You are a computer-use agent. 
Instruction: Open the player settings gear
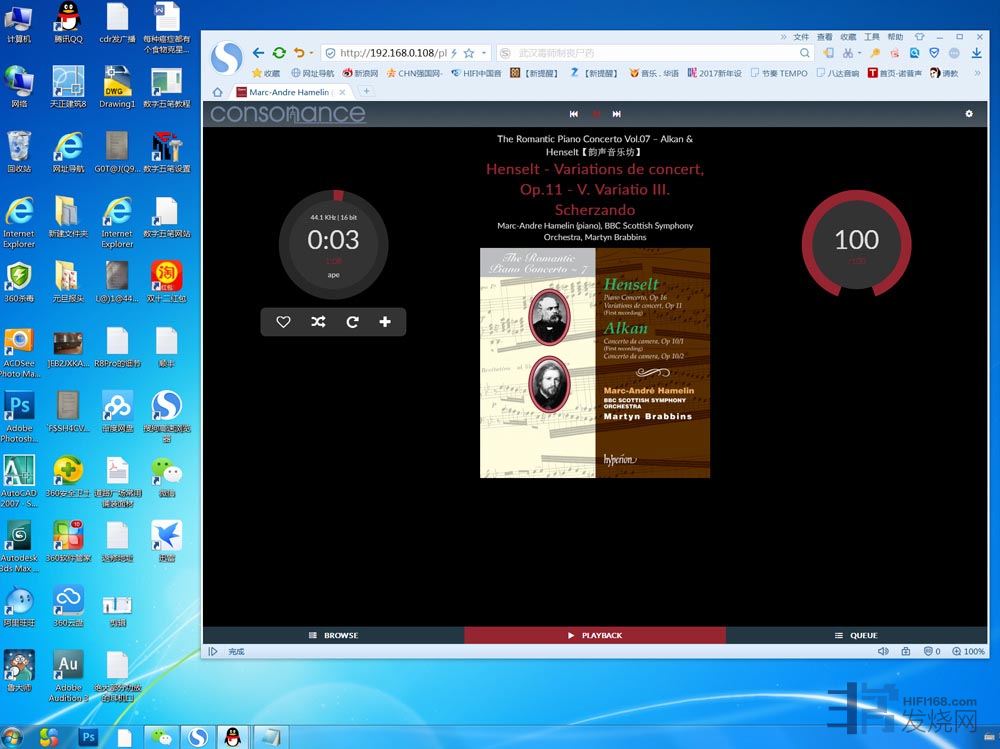point(968,114)
